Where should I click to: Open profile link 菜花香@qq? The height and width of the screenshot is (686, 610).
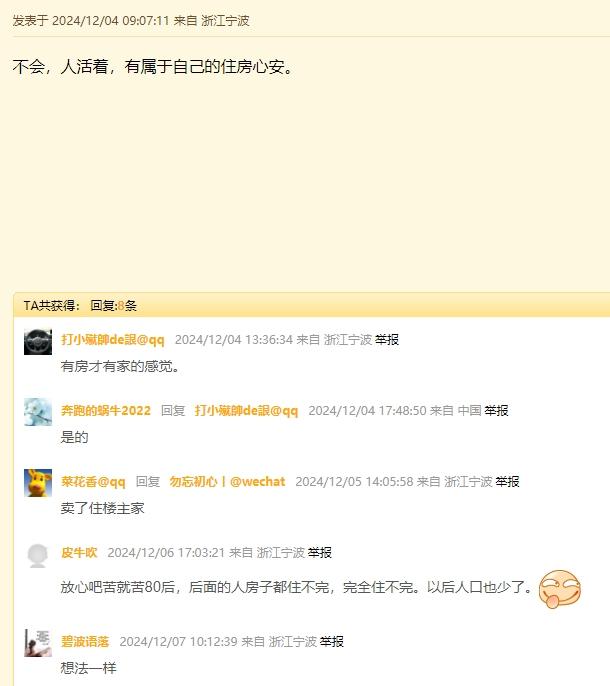[x=93, y=482]
